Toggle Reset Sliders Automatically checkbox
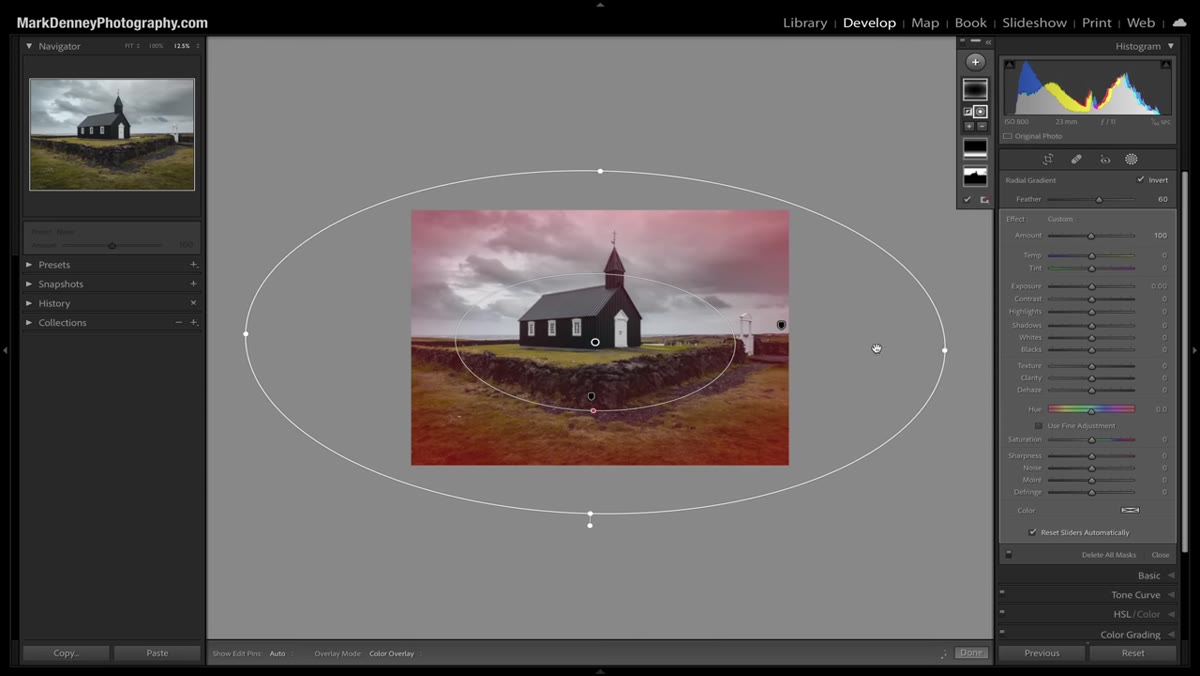This screenshot has height=676, width=1200. 1033,532
